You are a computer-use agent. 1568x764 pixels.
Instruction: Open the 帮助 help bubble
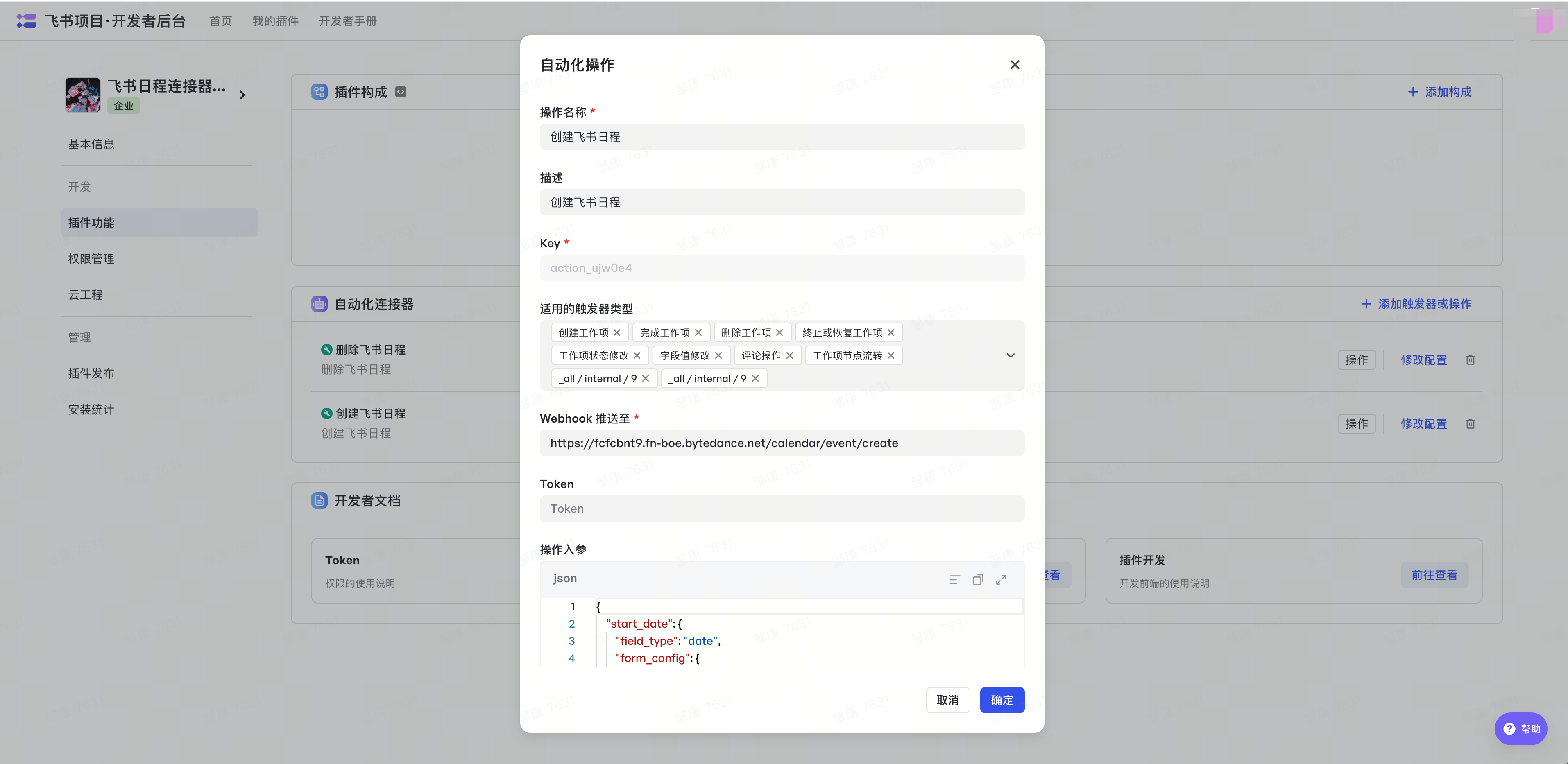coord(1520,729)
